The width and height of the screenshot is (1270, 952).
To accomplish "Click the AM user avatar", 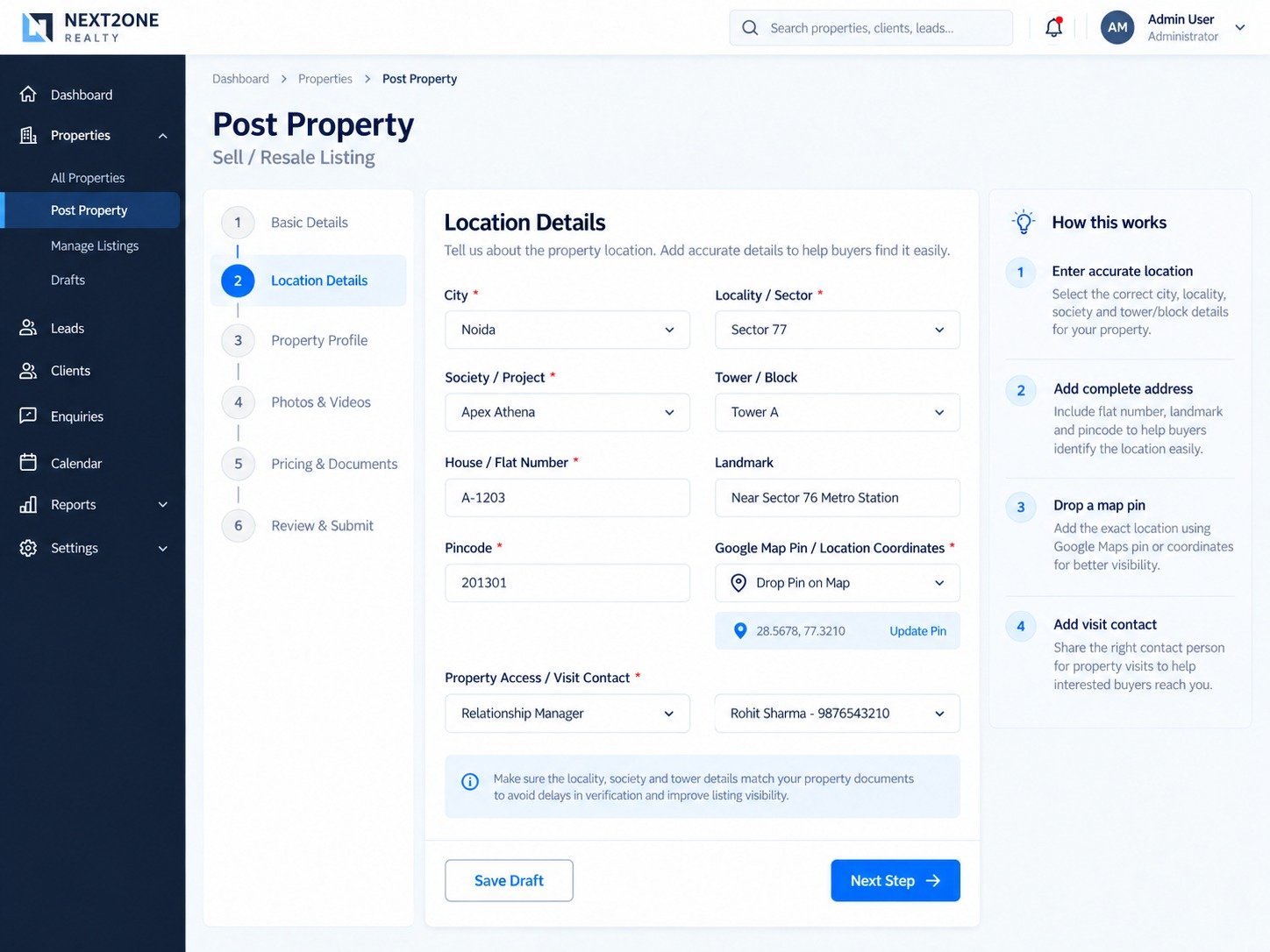I will coord(1117,27).
